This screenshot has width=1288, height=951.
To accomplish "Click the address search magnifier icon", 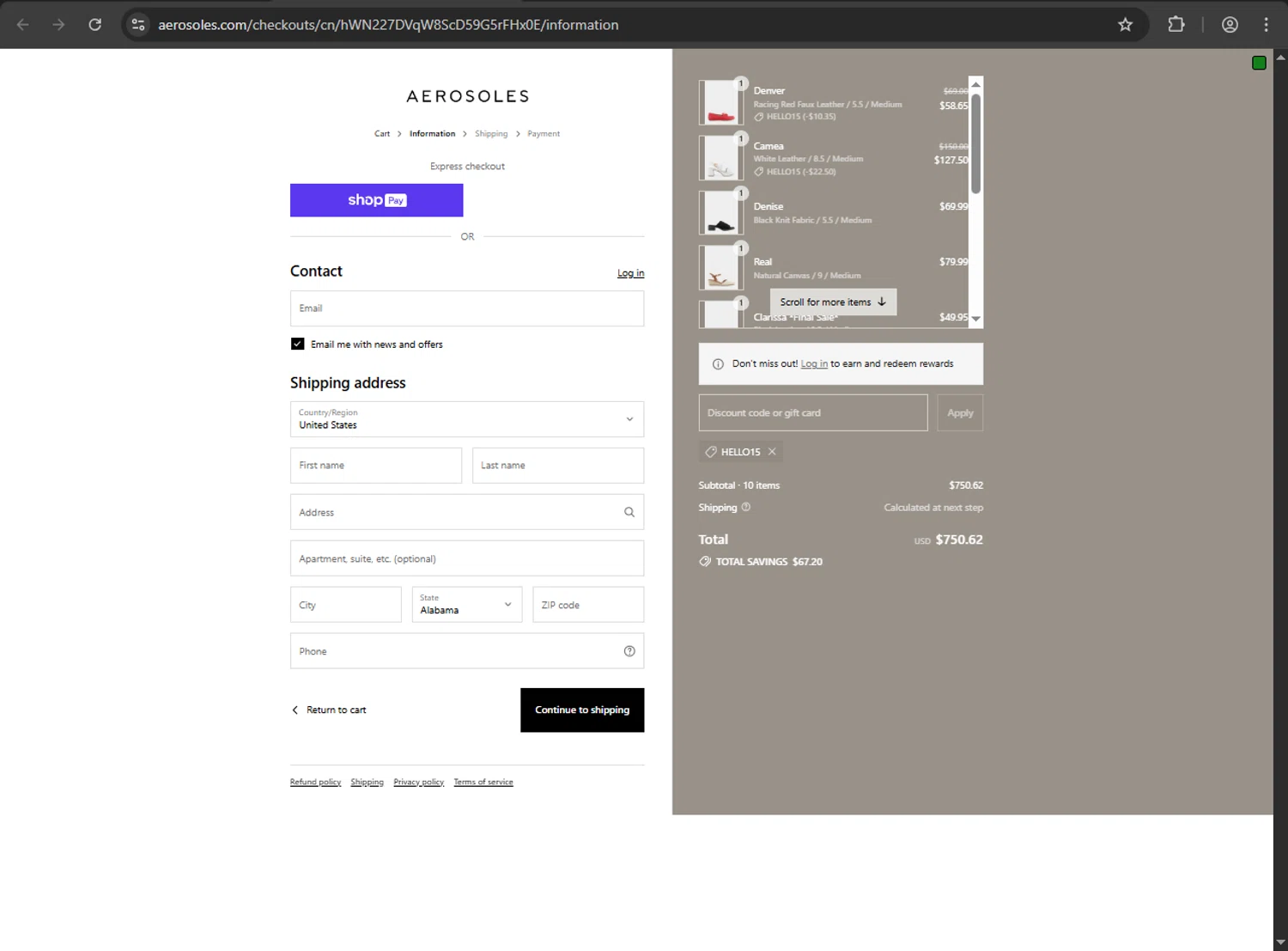I will (629, 512).
